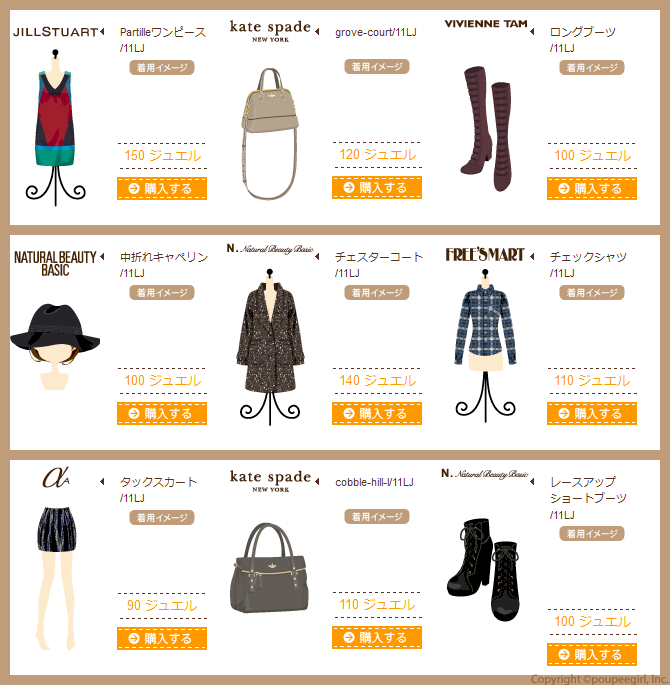Buy the 120 jewel grove-court bag

point(377,187)
